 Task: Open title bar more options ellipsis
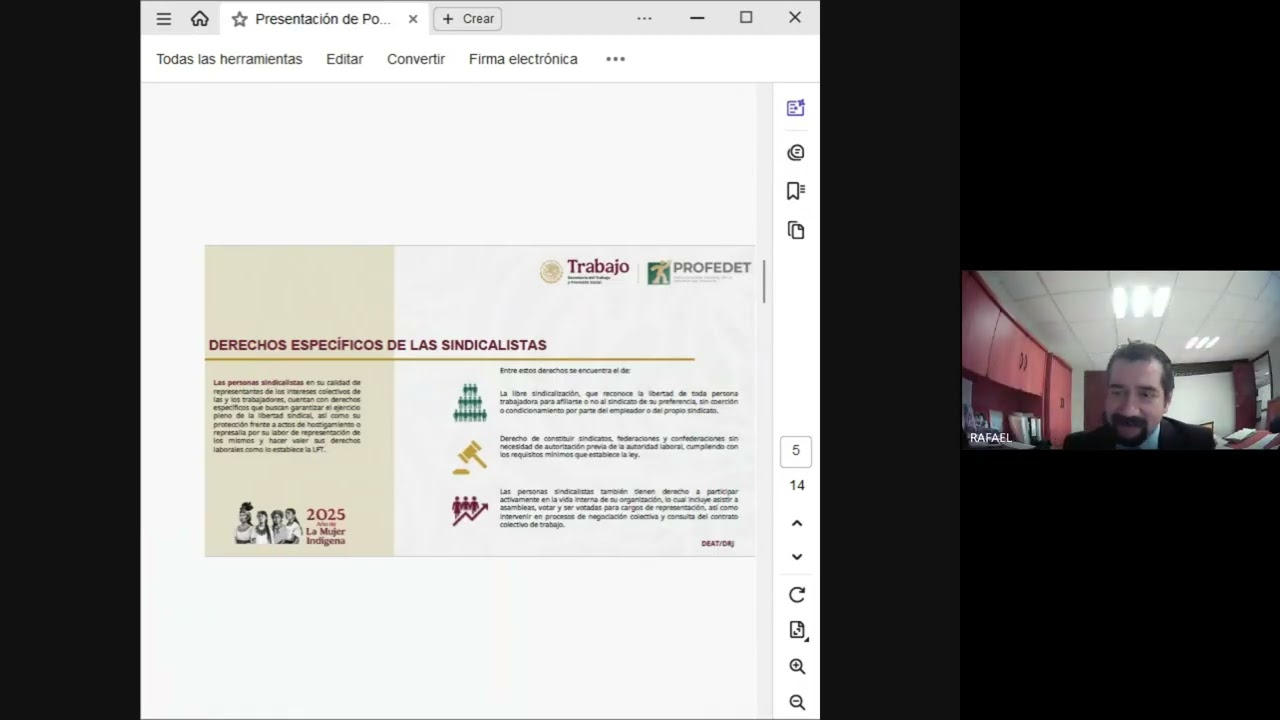pyautogui.click(x=644, y=18)
